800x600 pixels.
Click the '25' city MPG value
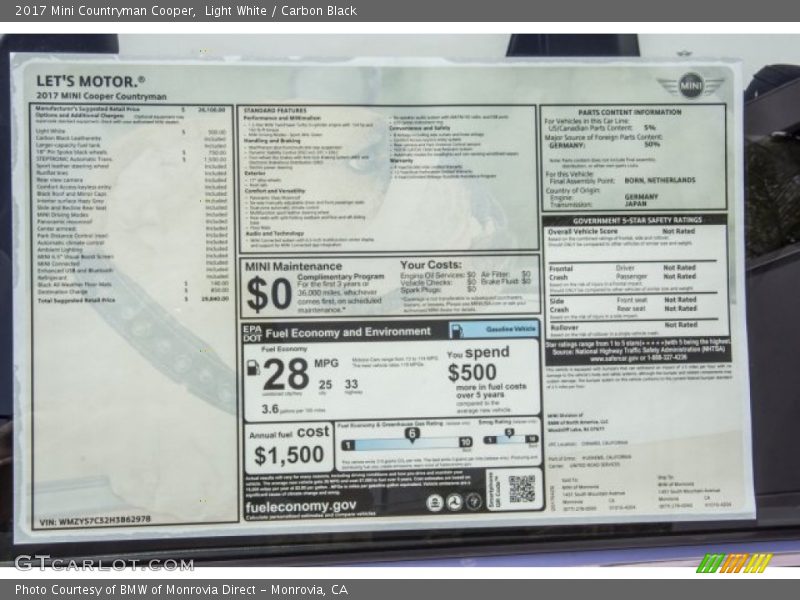click(x=325, y=384)
